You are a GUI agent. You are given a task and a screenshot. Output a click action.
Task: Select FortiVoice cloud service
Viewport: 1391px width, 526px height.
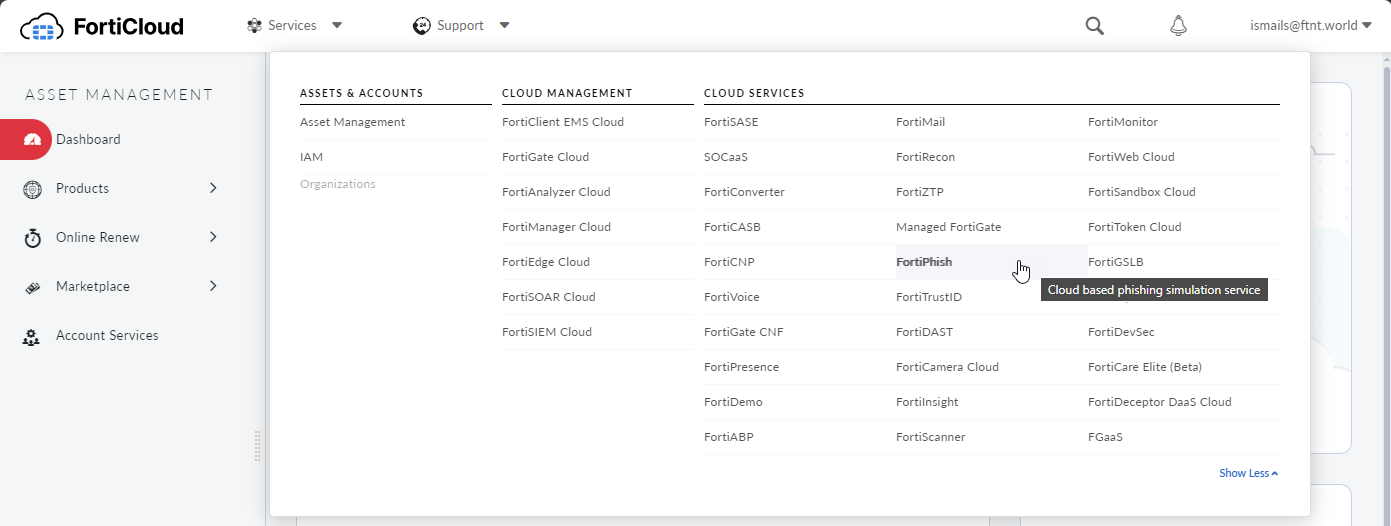point(732,297)
